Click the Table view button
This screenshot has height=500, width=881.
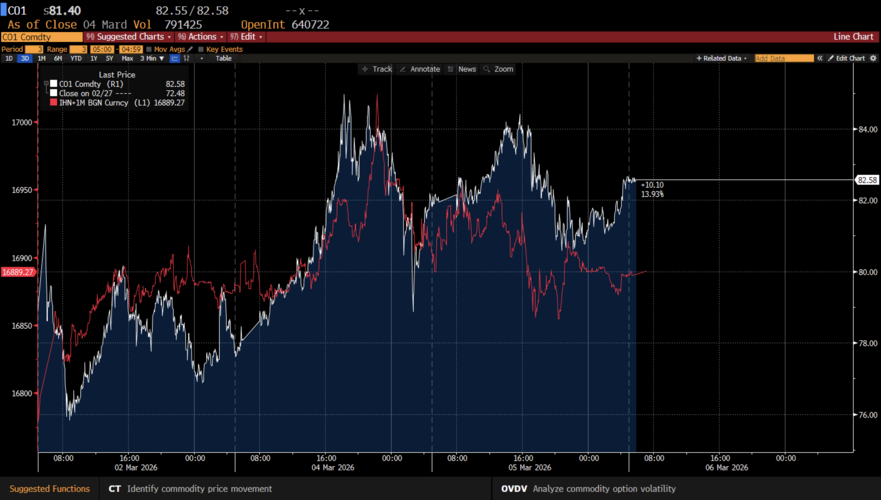224,58
